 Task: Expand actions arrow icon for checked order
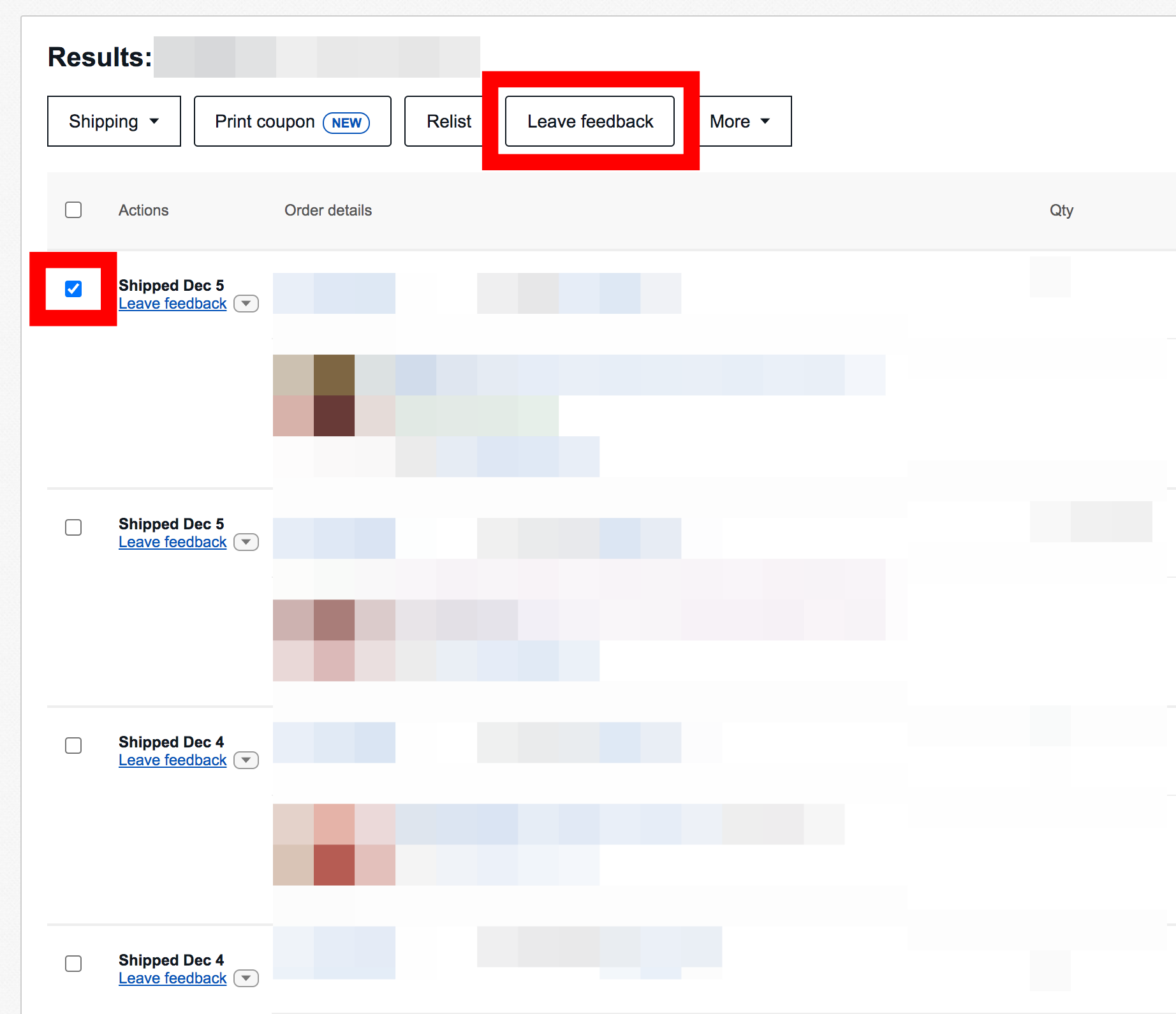(246, 304)
